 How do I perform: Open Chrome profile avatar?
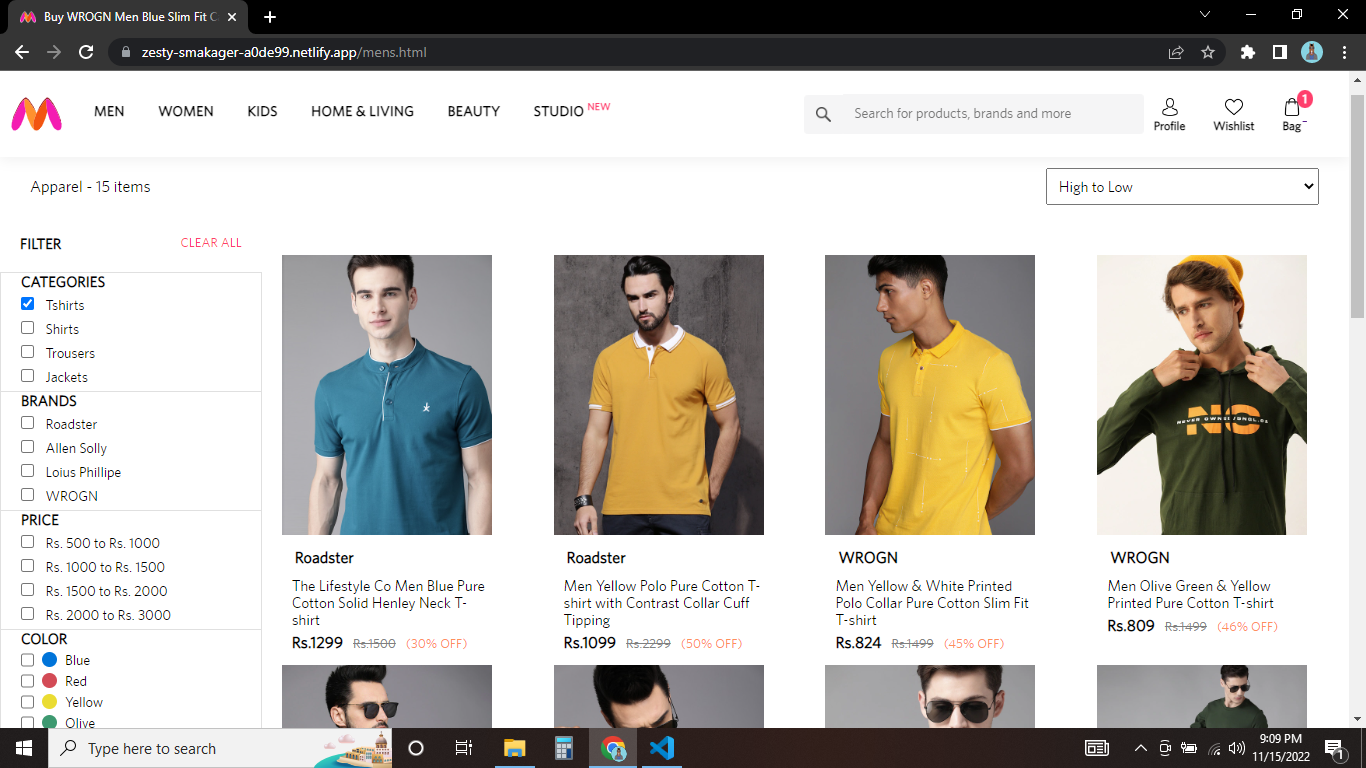[x=1312, y=52]
